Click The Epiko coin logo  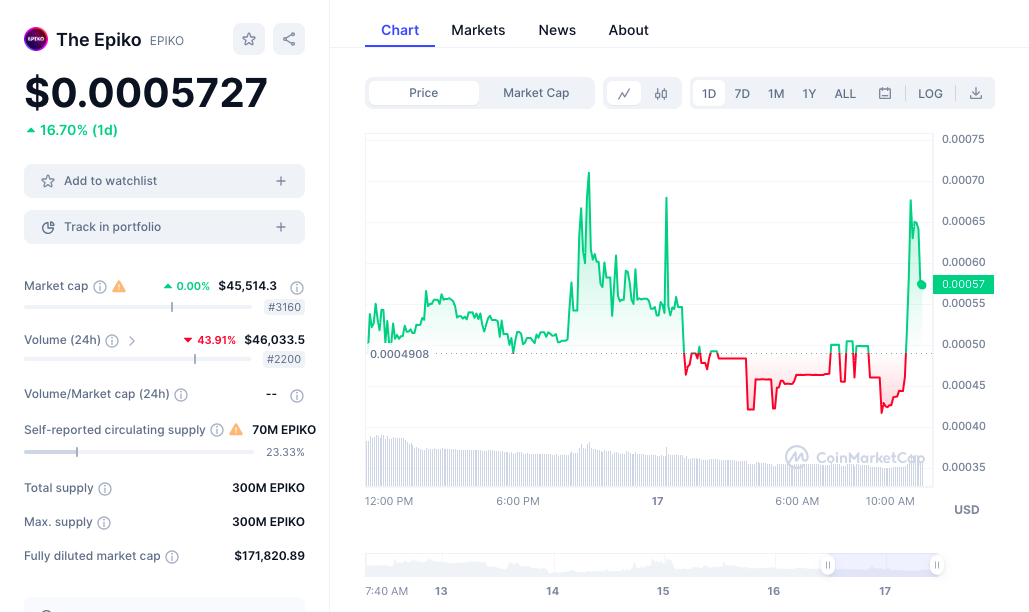(x=36, y=39)
